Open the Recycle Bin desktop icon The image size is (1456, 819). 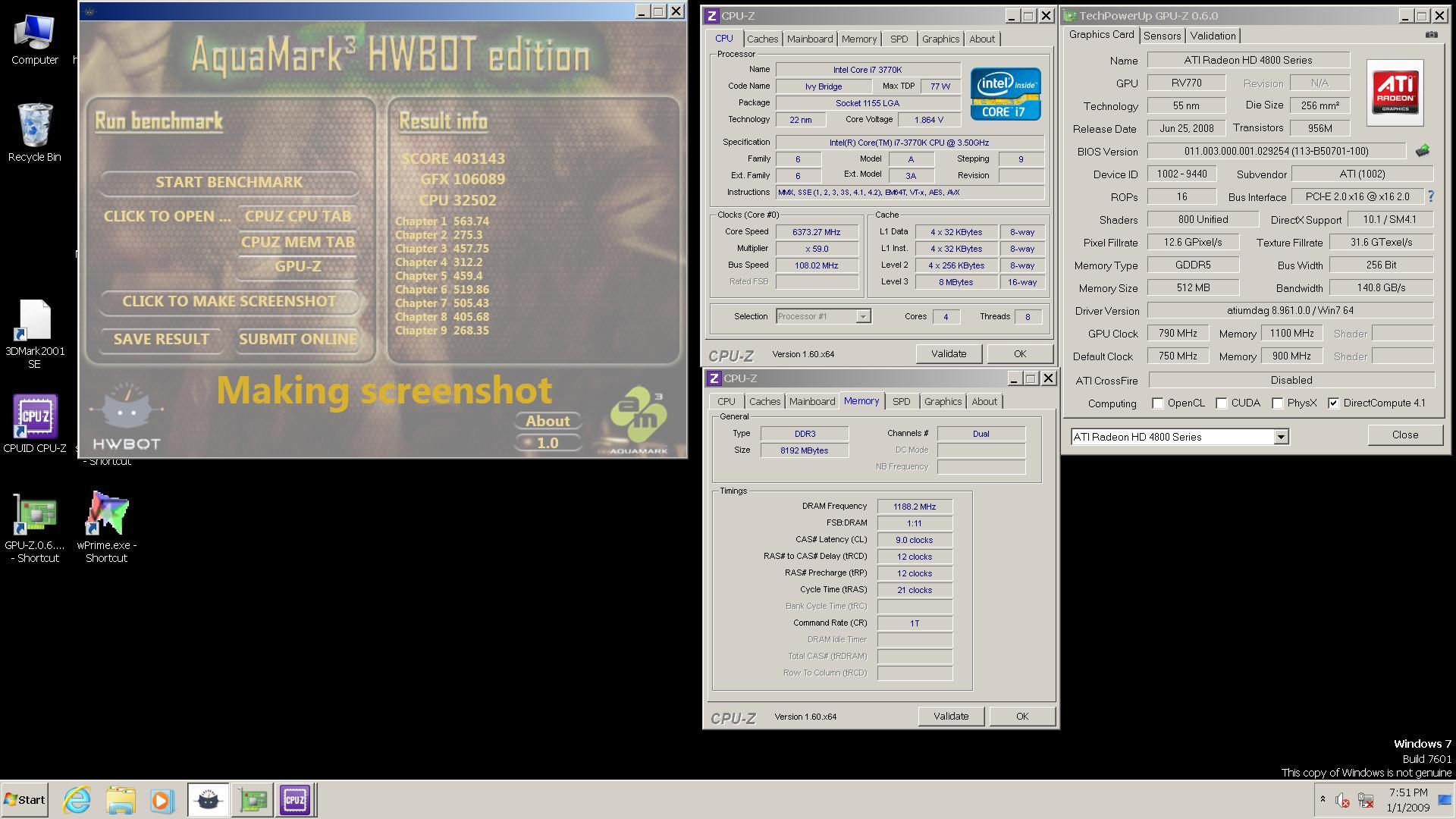[x=34, y=133]
